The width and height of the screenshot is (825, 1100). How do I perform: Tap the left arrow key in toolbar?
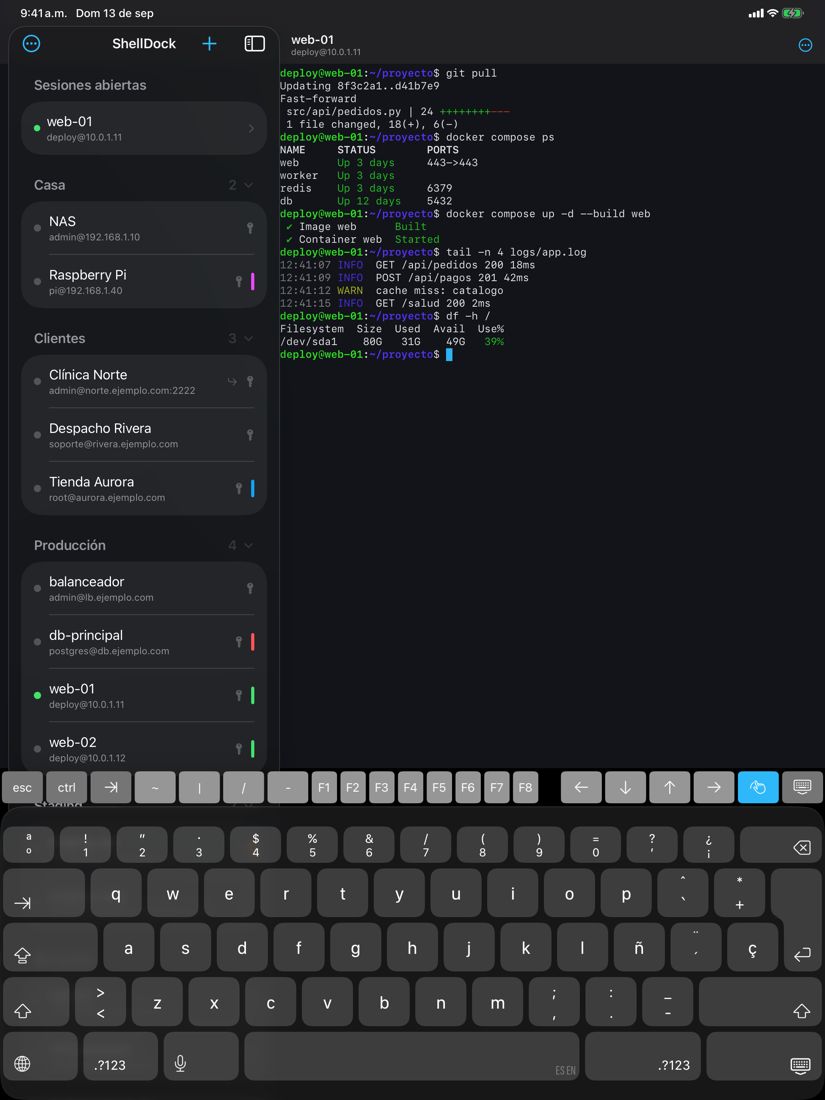(x=581, y=787)
